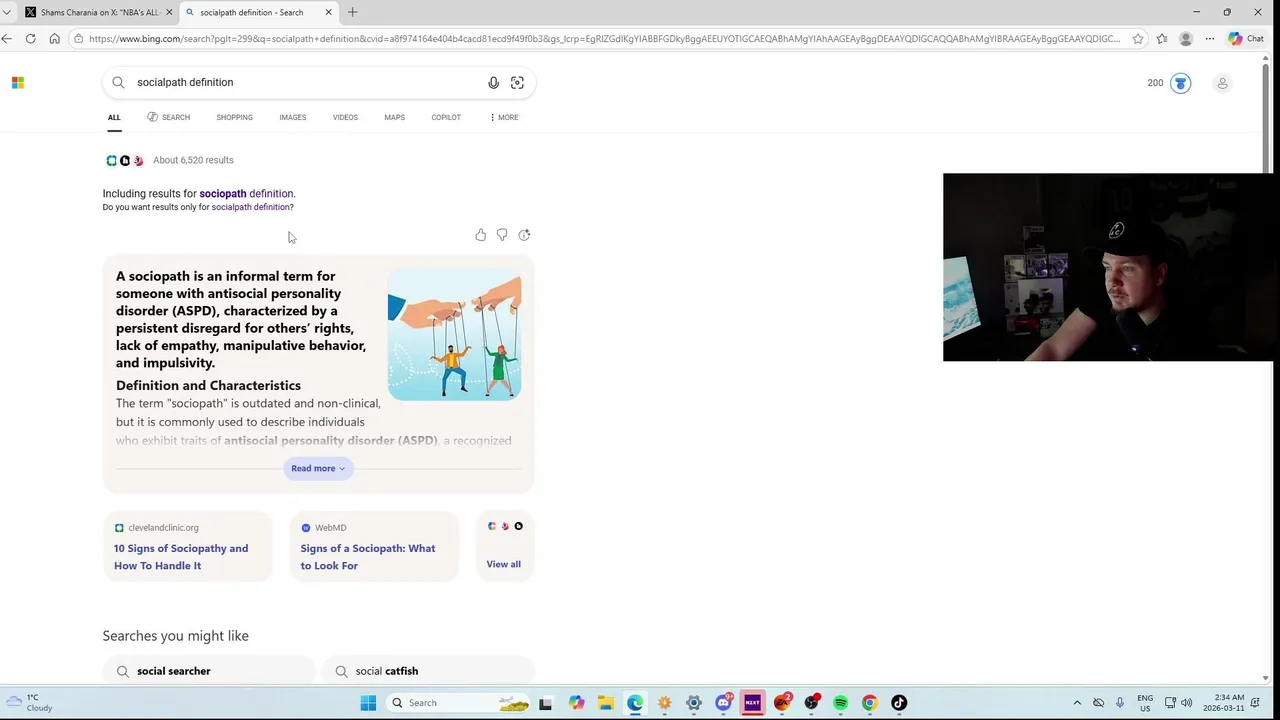The height and width of the screenshot is (720, 1280).
Task: Reload the page with refresh icon
Action: [31, 38]
